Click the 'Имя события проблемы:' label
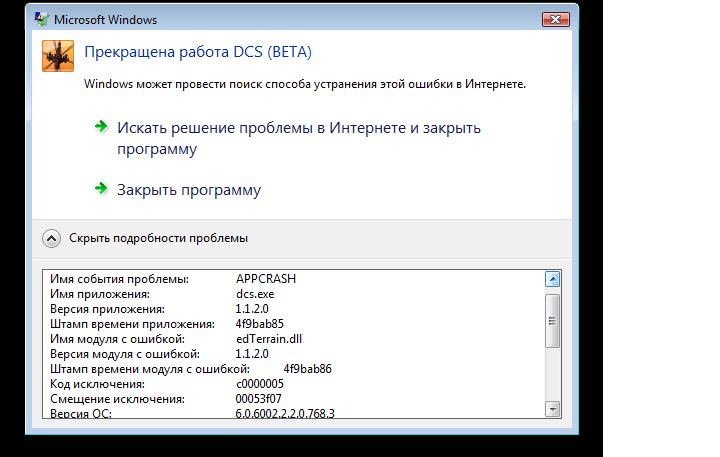The image size is (720, 457). tap(119, 279)
